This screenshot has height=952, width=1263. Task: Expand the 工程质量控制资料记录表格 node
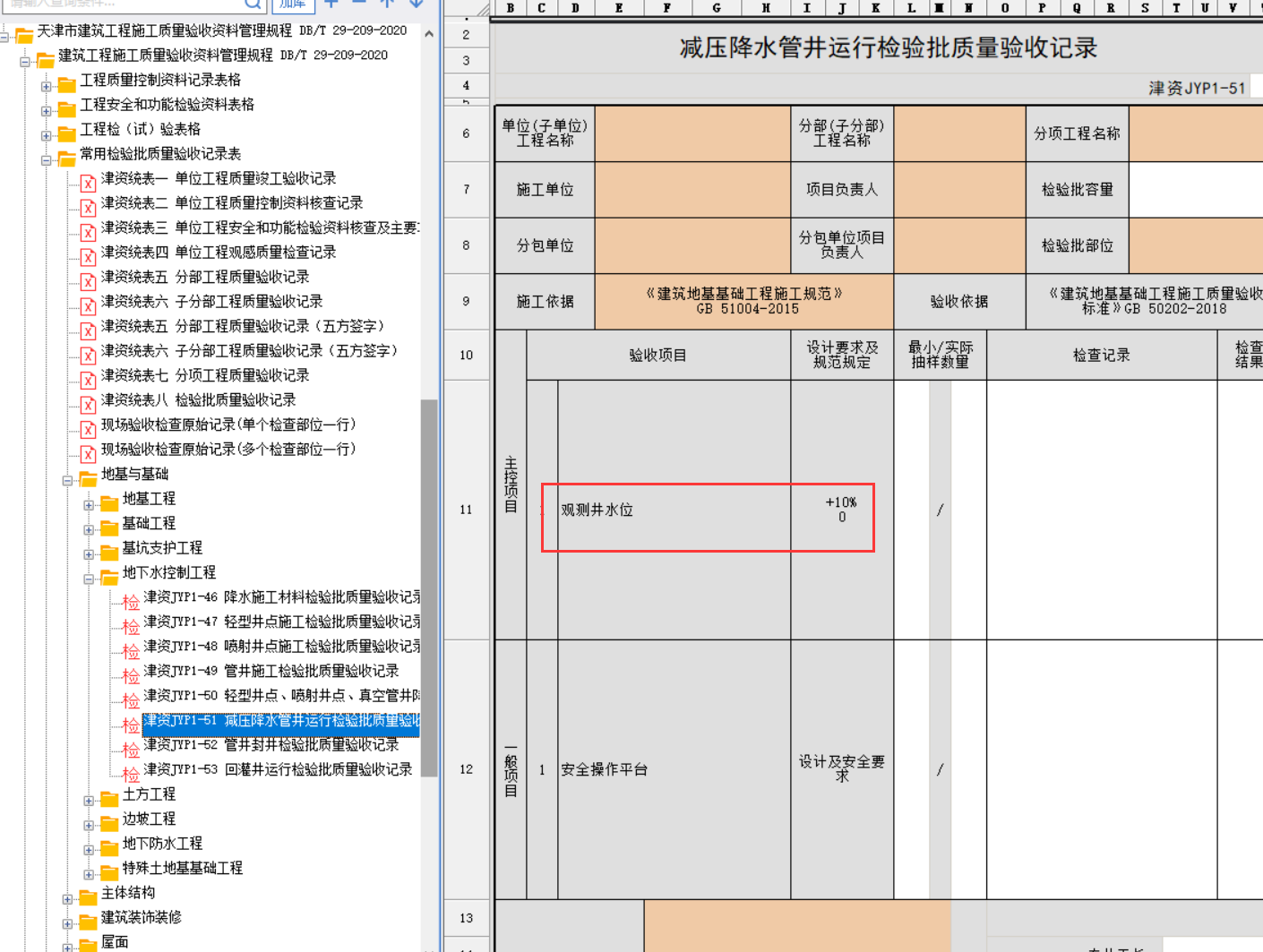click(46, 87)
